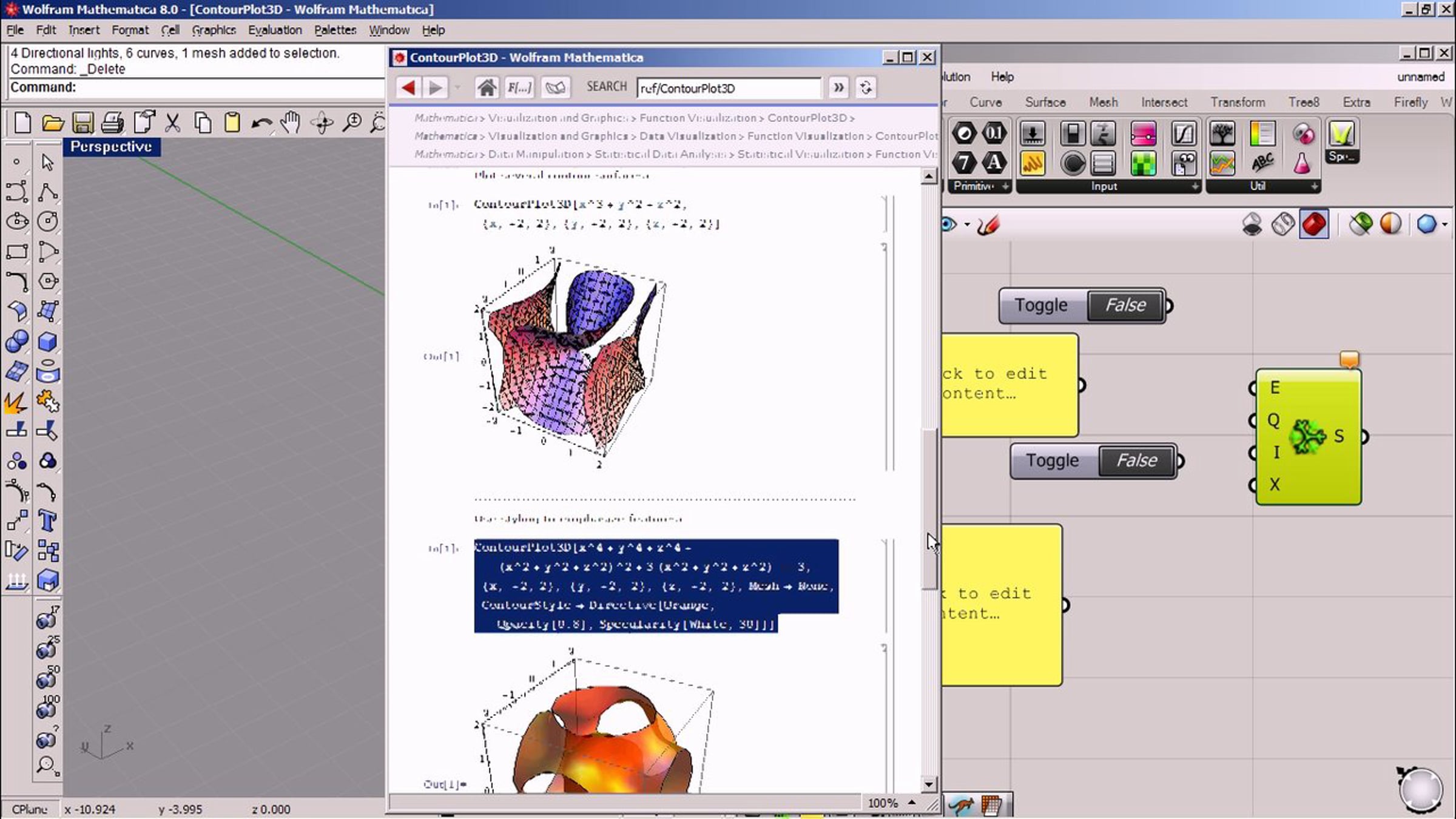
Task: Copy selection in Rhino toolbar
Action: 203,123
